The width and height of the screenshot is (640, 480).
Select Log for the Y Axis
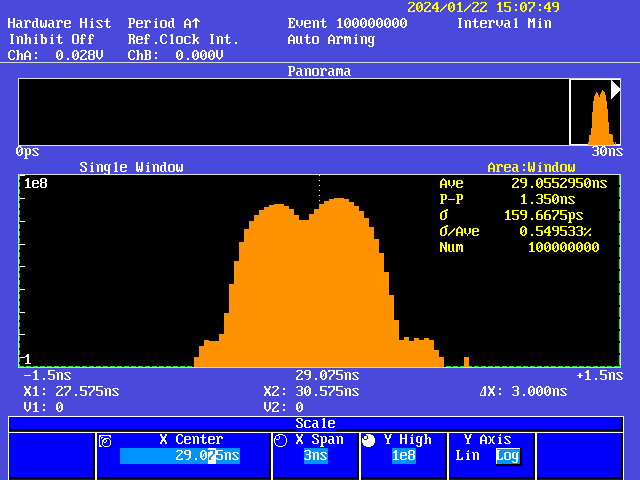coord(508,456)
